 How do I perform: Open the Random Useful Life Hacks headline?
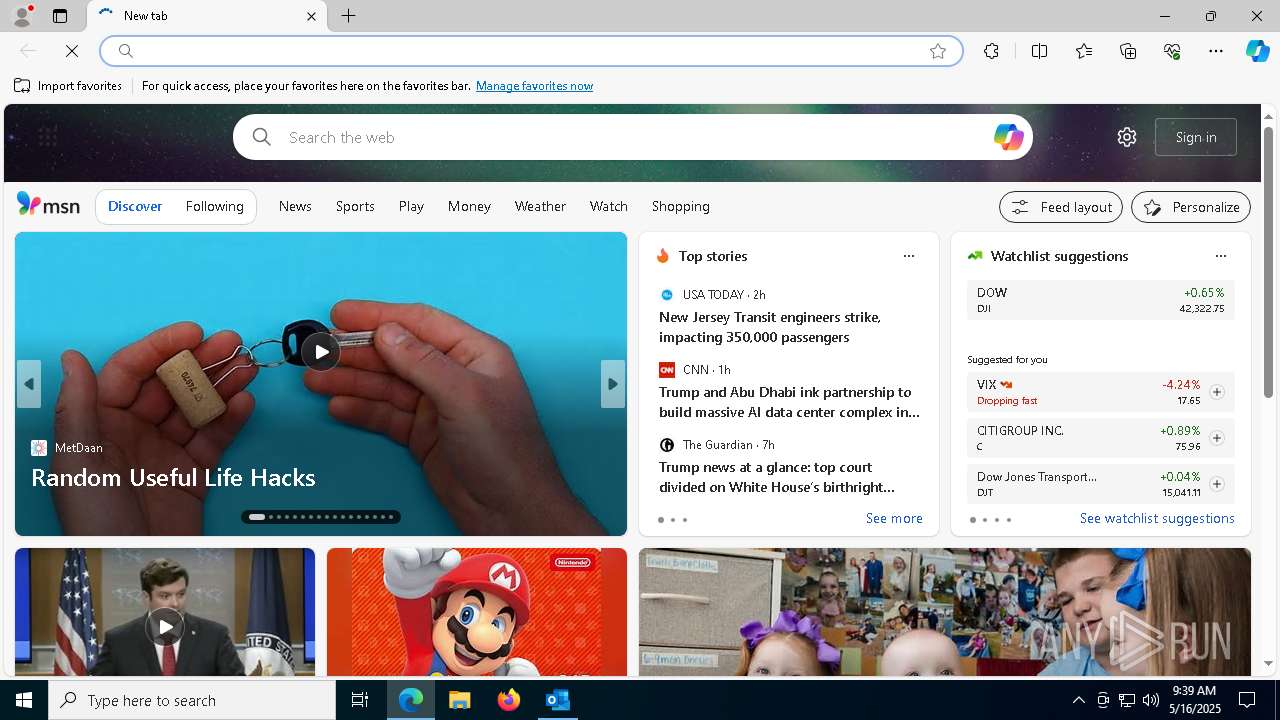click(173, 477)
